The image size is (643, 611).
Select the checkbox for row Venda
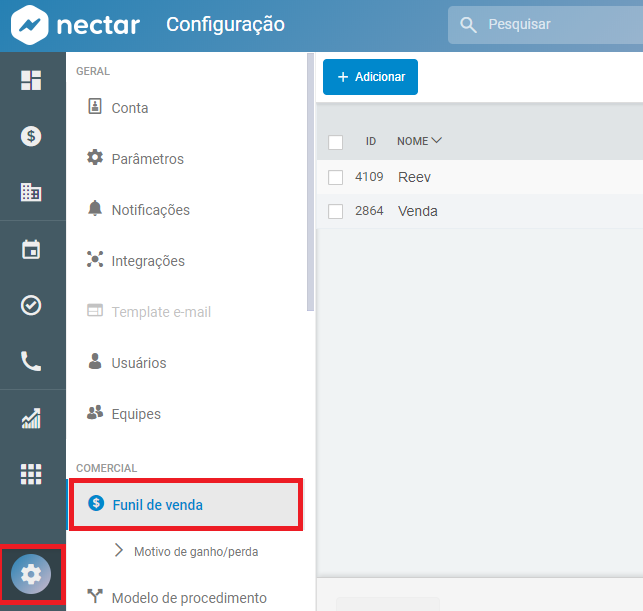(336, 212)
